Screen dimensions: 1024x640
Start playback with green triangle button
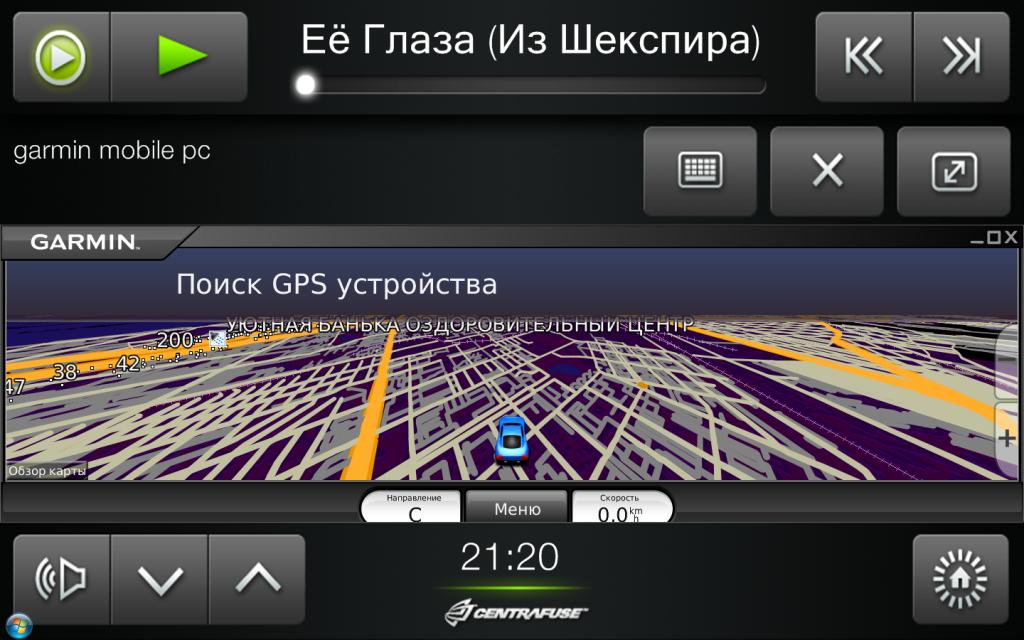click(180, 57)
